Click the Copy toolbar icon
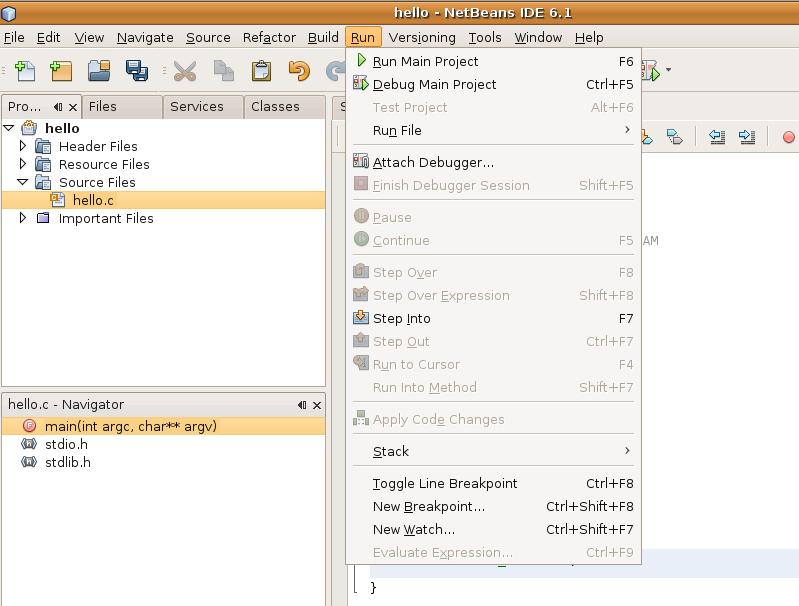 (x=224, y=70)
